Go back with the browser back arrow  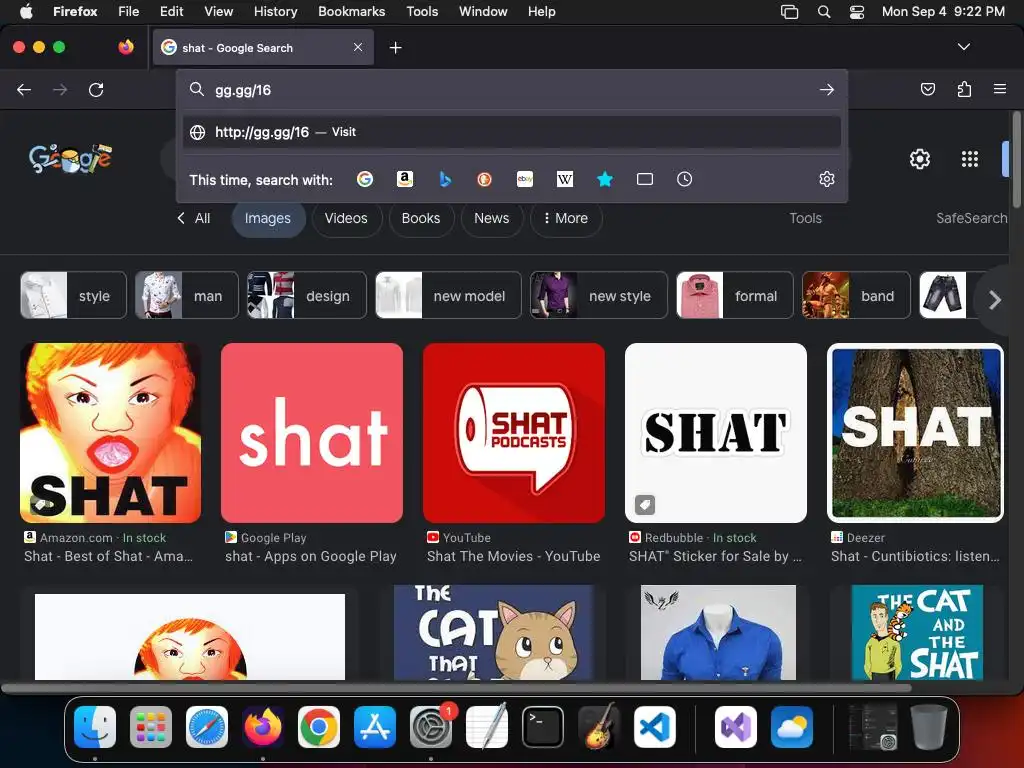(x=24, y=89)
